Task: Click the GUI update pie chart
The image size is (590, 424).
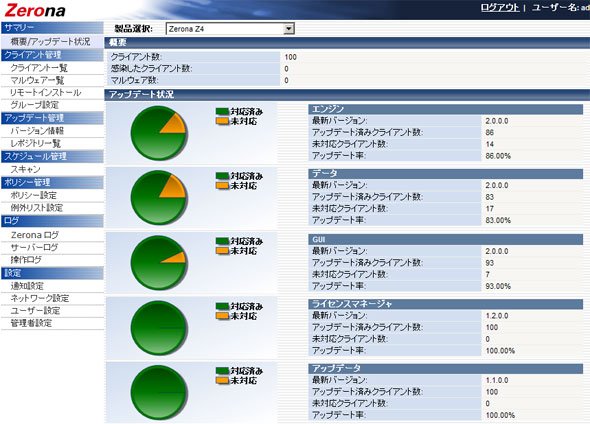Action: point(158,262)
